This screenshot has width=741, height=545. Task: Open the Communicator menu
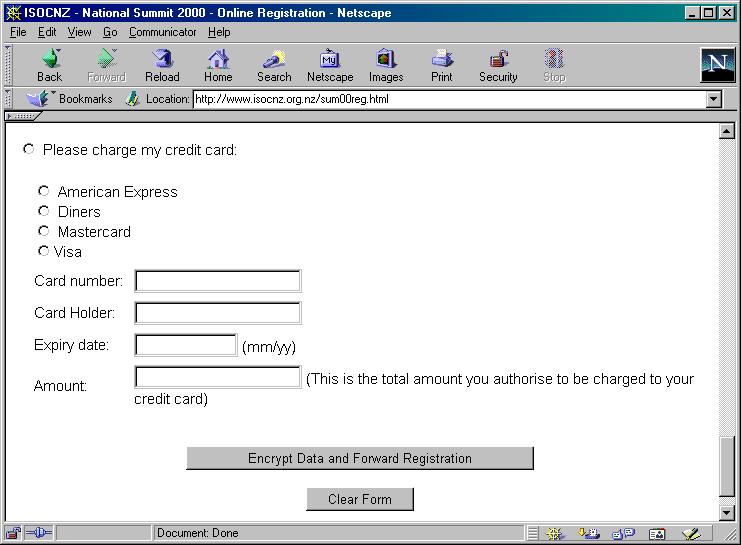pos(162,32)
